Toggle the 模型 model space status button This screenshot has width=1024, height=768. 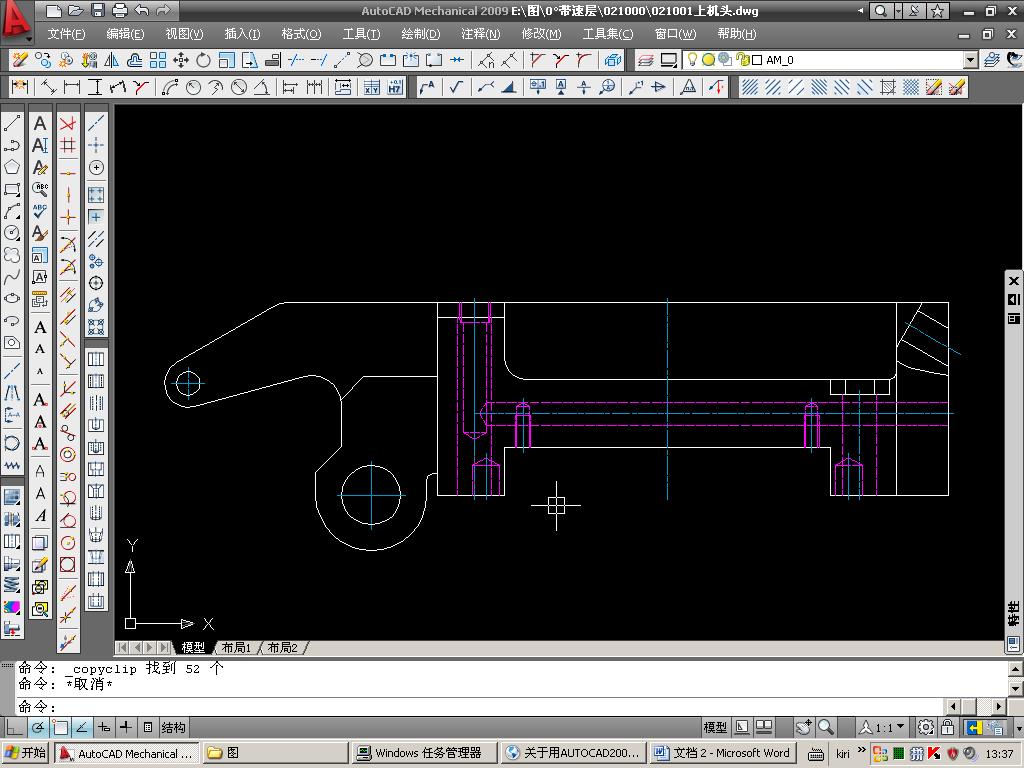pos(715,727)
